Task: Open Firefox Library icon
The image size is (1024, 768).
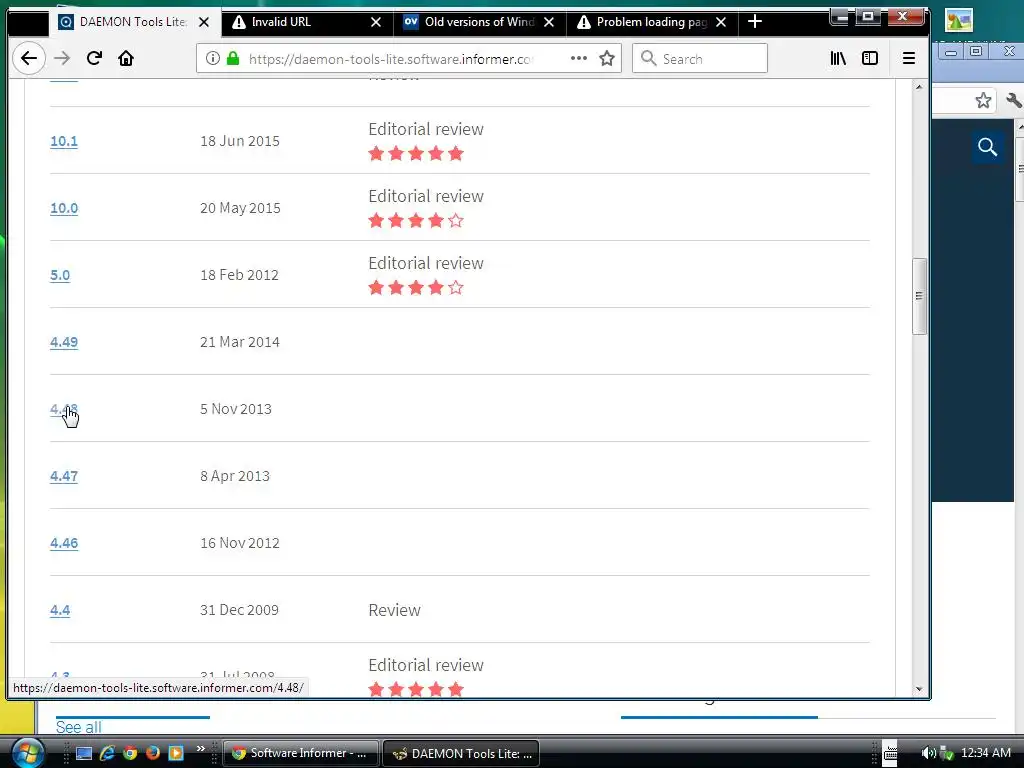Action: (838, 58)
